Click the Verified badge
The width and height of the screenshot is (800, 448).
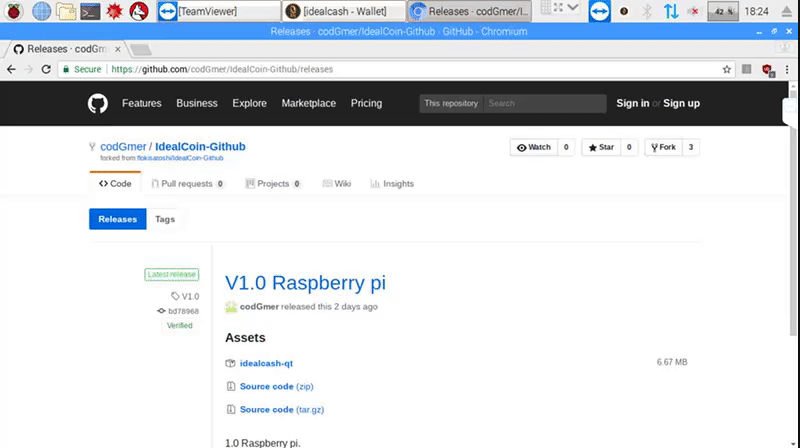click(180, 326)
